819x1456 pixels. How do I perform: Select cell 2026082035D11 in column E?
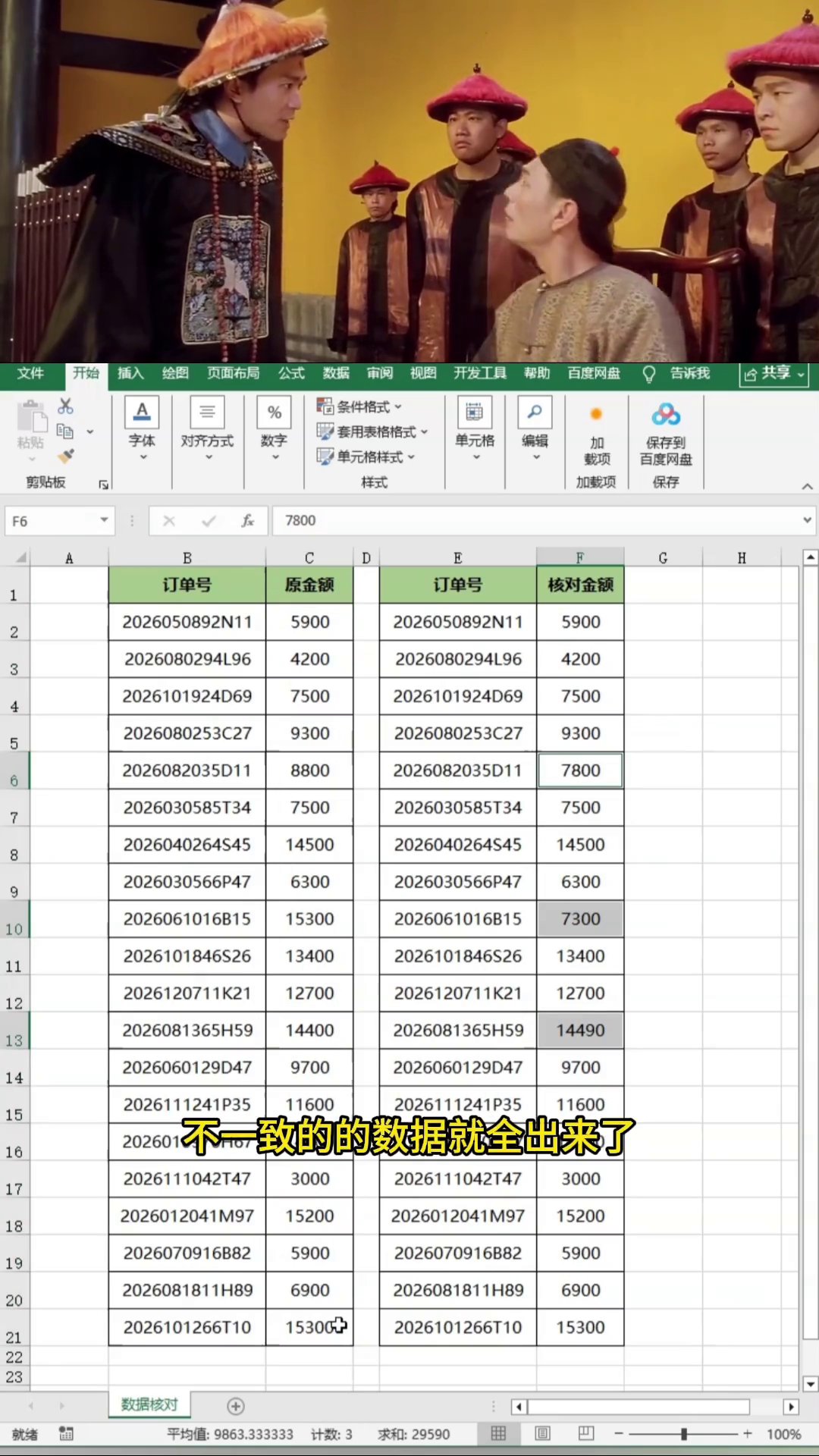tap(458, 770)
